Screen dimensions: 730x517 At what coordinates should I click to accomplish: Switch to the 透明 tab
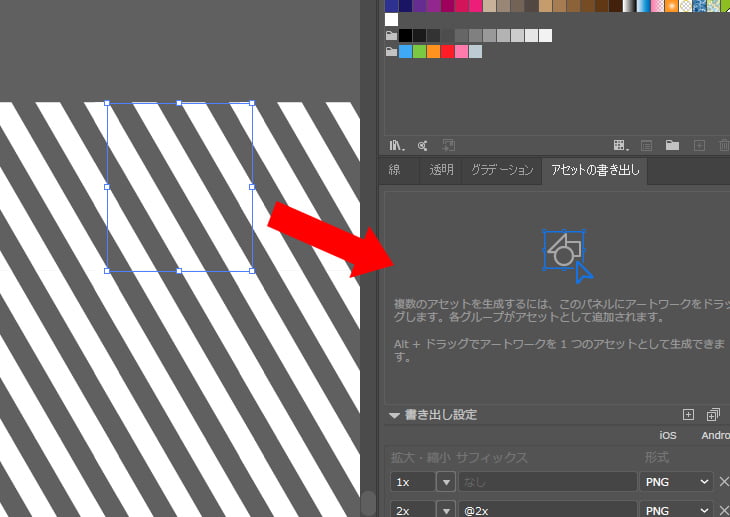(x=441, y=170)
